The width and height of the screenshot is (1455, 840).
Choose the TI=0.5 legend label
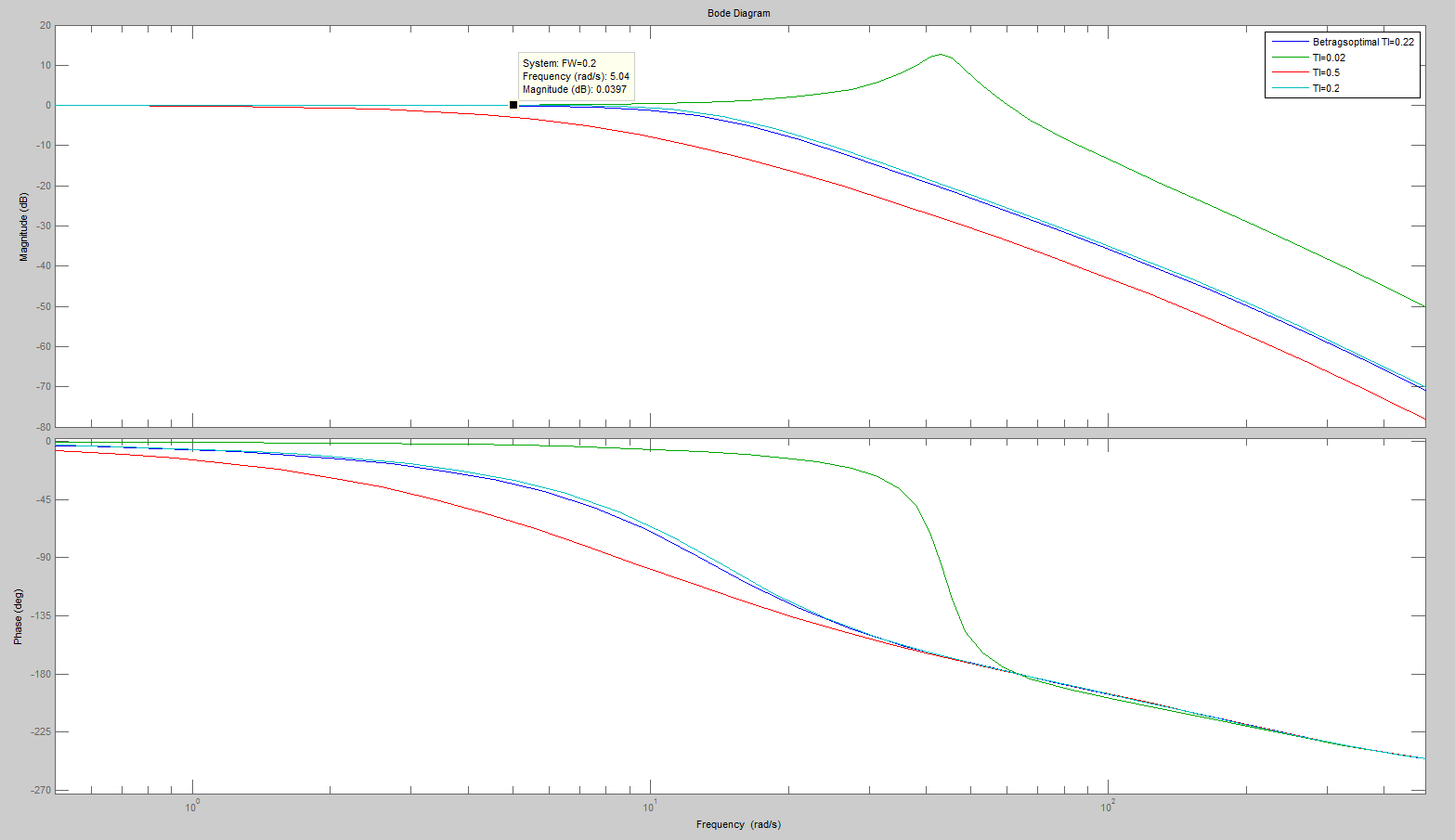pos(1325,72)
